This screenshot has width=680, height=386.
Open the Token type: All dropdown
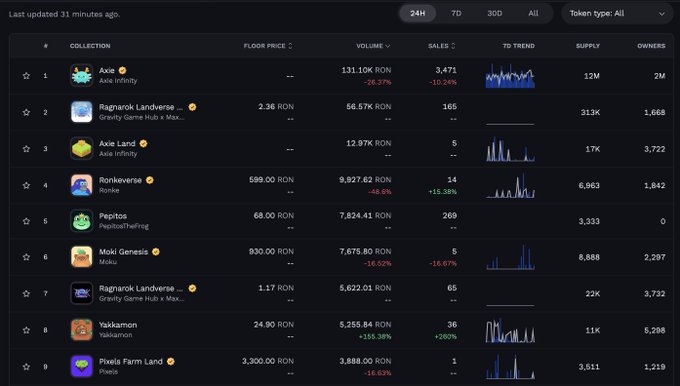pos(617,13)
